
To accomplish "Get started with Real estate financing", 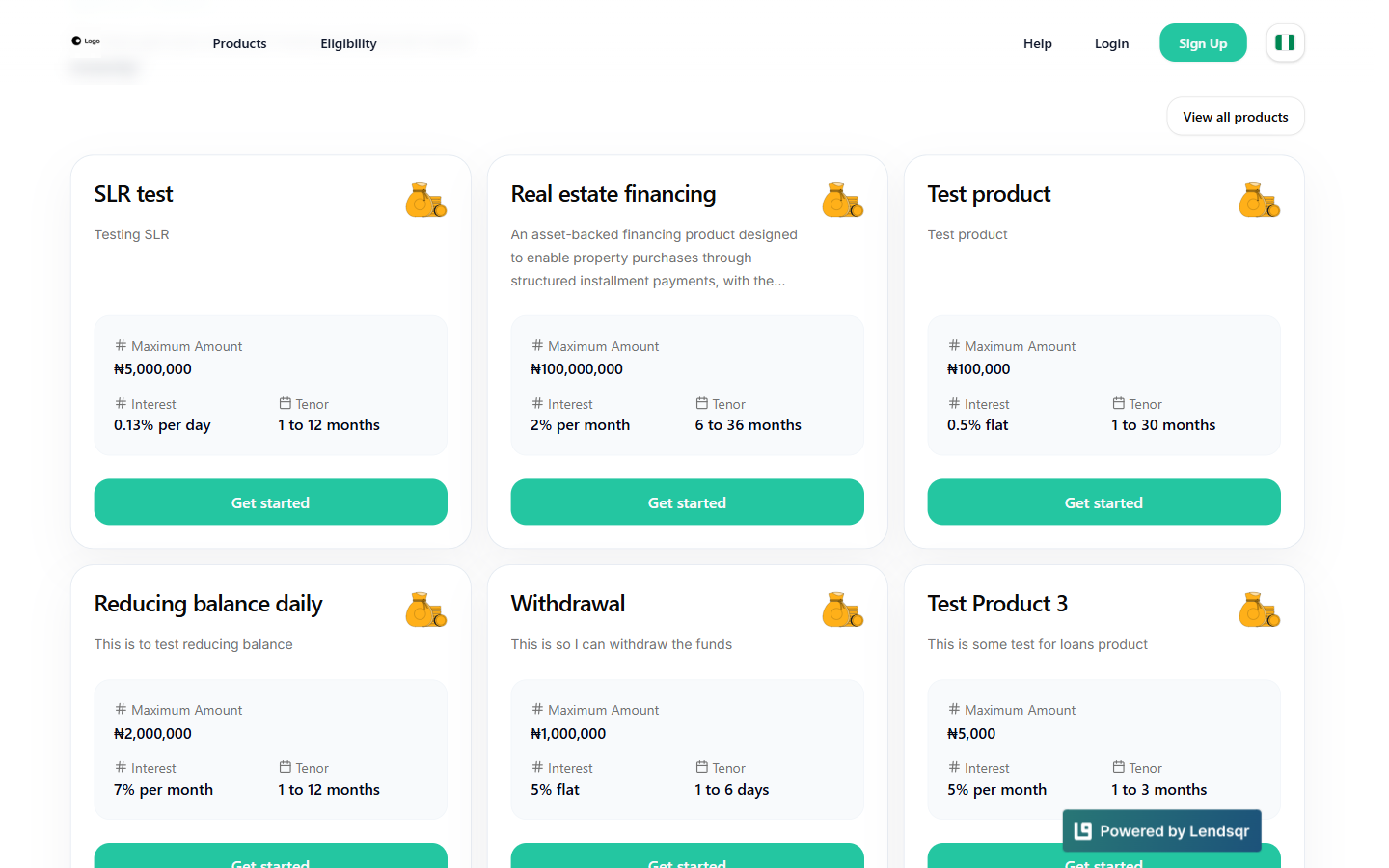I will click(688, 502).
